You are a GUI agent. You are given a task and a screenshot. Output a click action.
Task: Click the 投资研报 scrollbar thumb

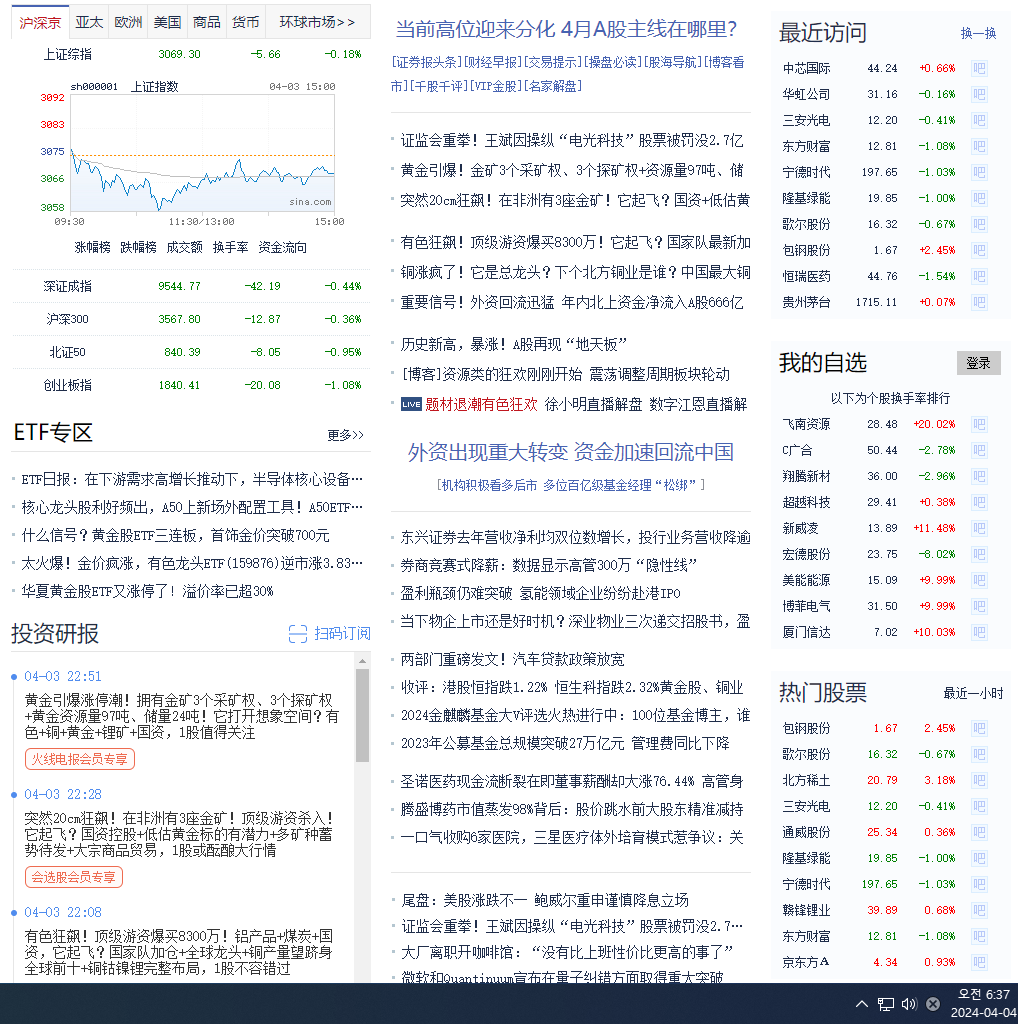click(362, 716)
